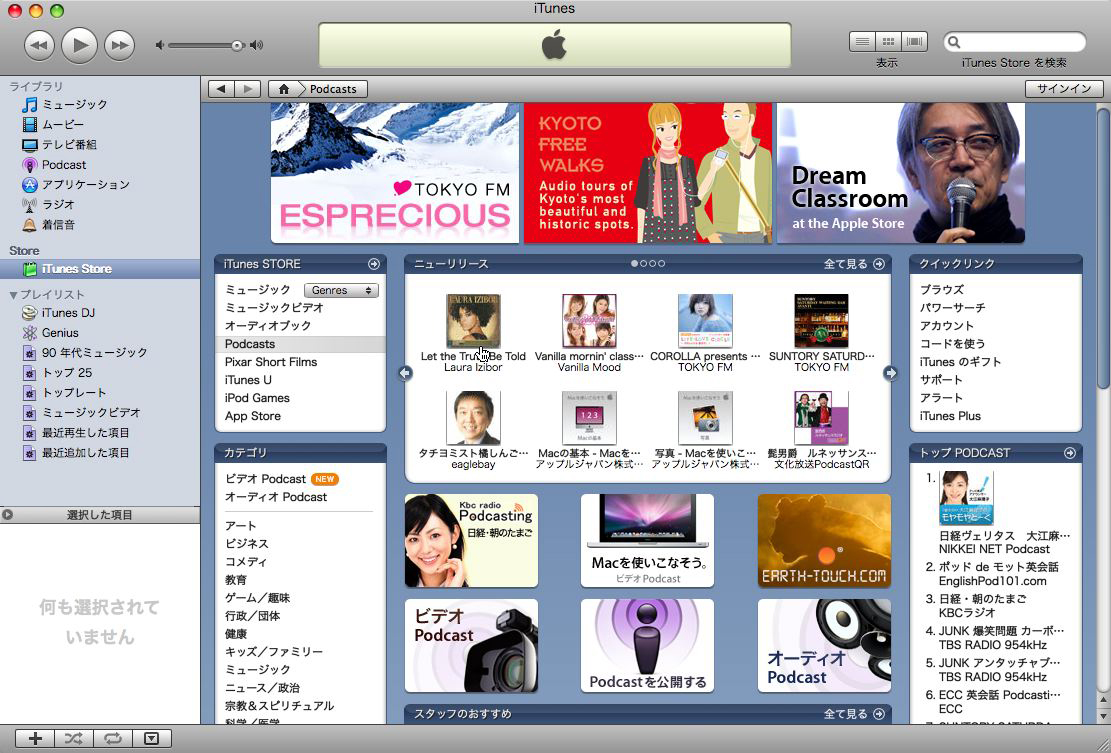
Task: Select Podcasts breadcrumb
Action: 333,89
